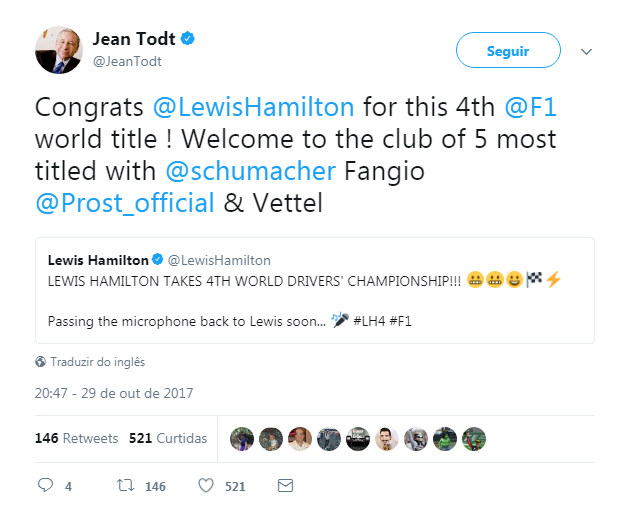Open the @Prost_official mention link
The image size is (631, 517).
click(x=125, y=203)
